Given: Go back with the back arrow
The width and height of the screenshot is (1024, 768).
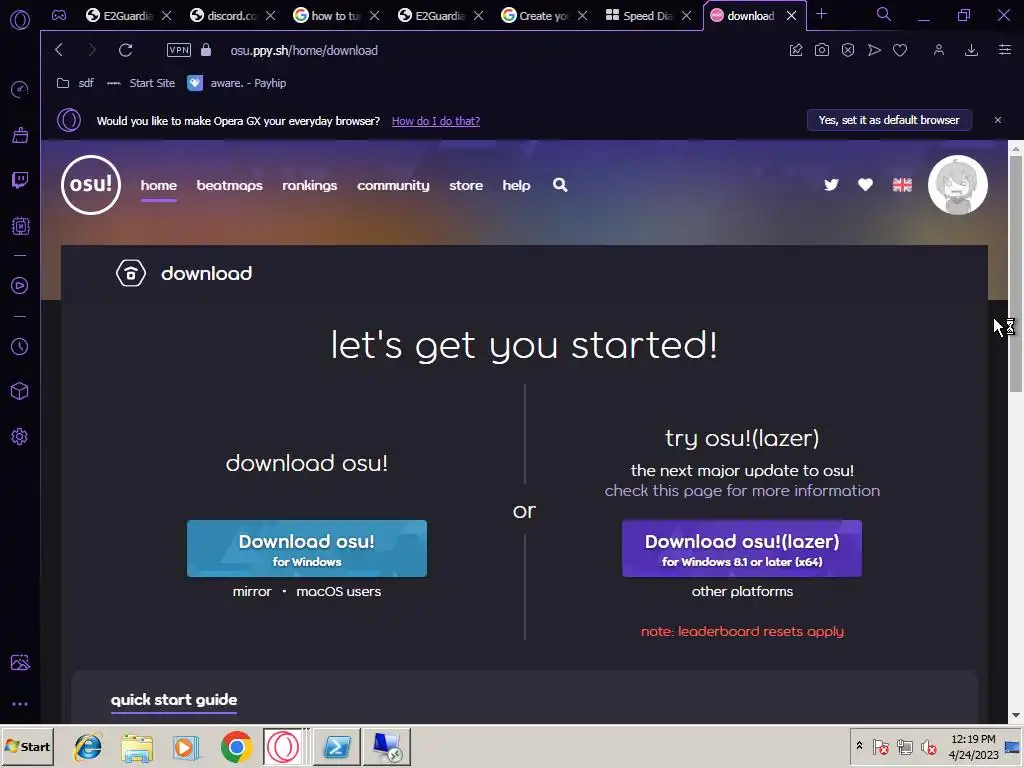Looking at the screenshot, I should click(x=59, y=50).
